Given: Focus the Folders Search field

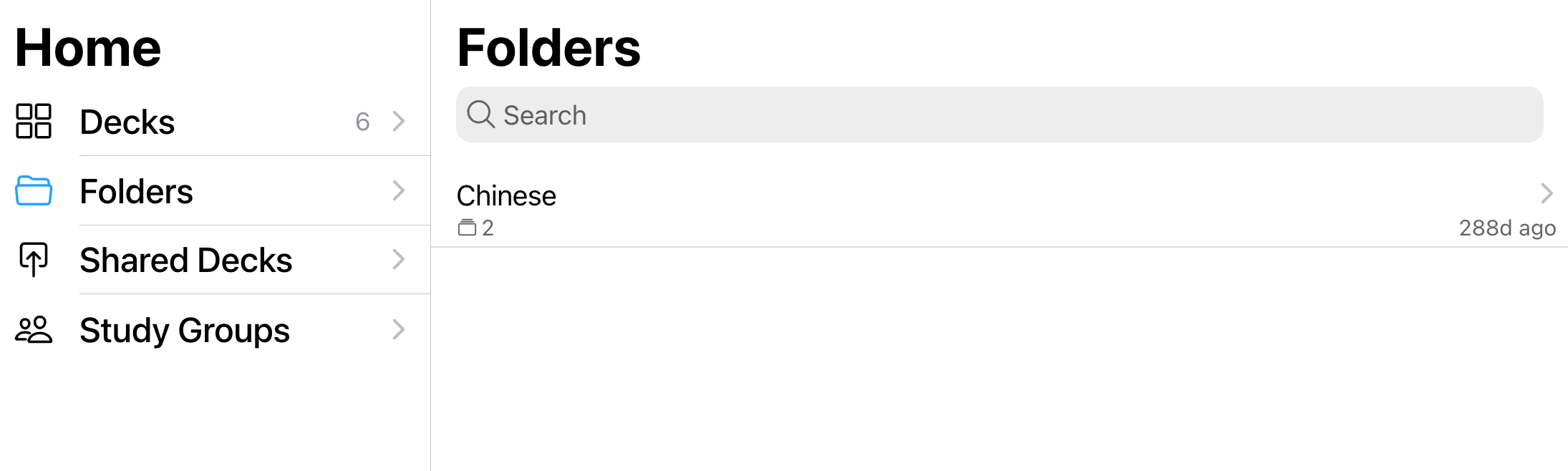Looking at the screenshot, I should coord(1000,115).
